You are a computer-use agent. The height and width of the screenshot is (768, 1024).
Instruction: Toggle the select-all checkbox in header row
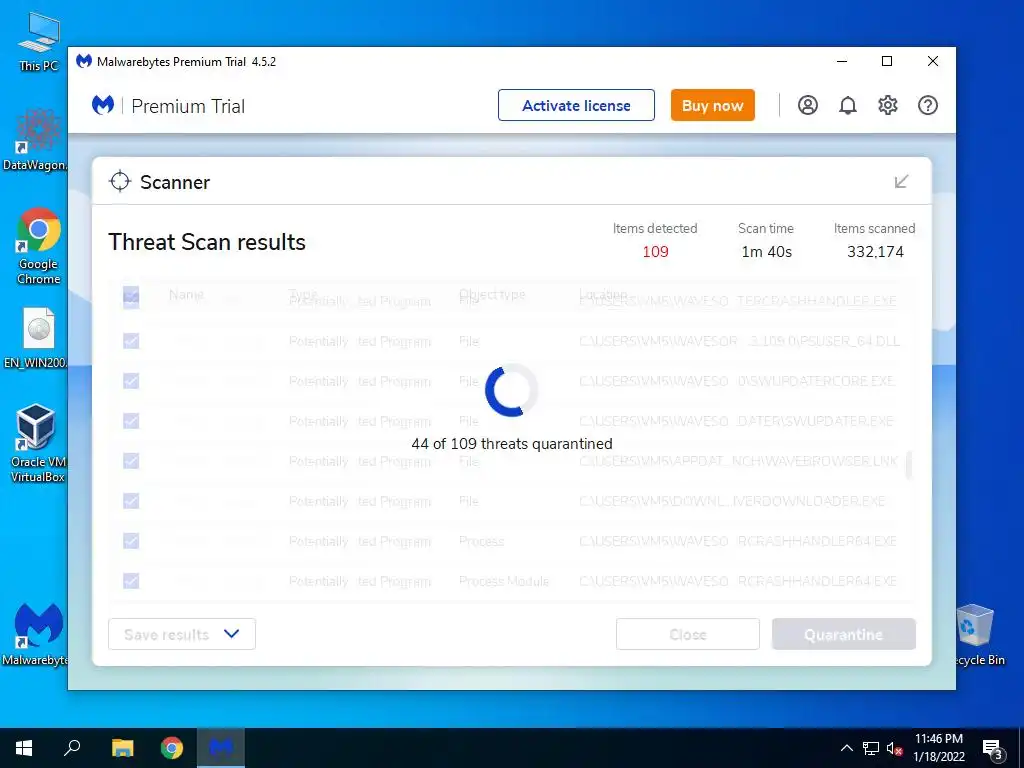point(131,296)
